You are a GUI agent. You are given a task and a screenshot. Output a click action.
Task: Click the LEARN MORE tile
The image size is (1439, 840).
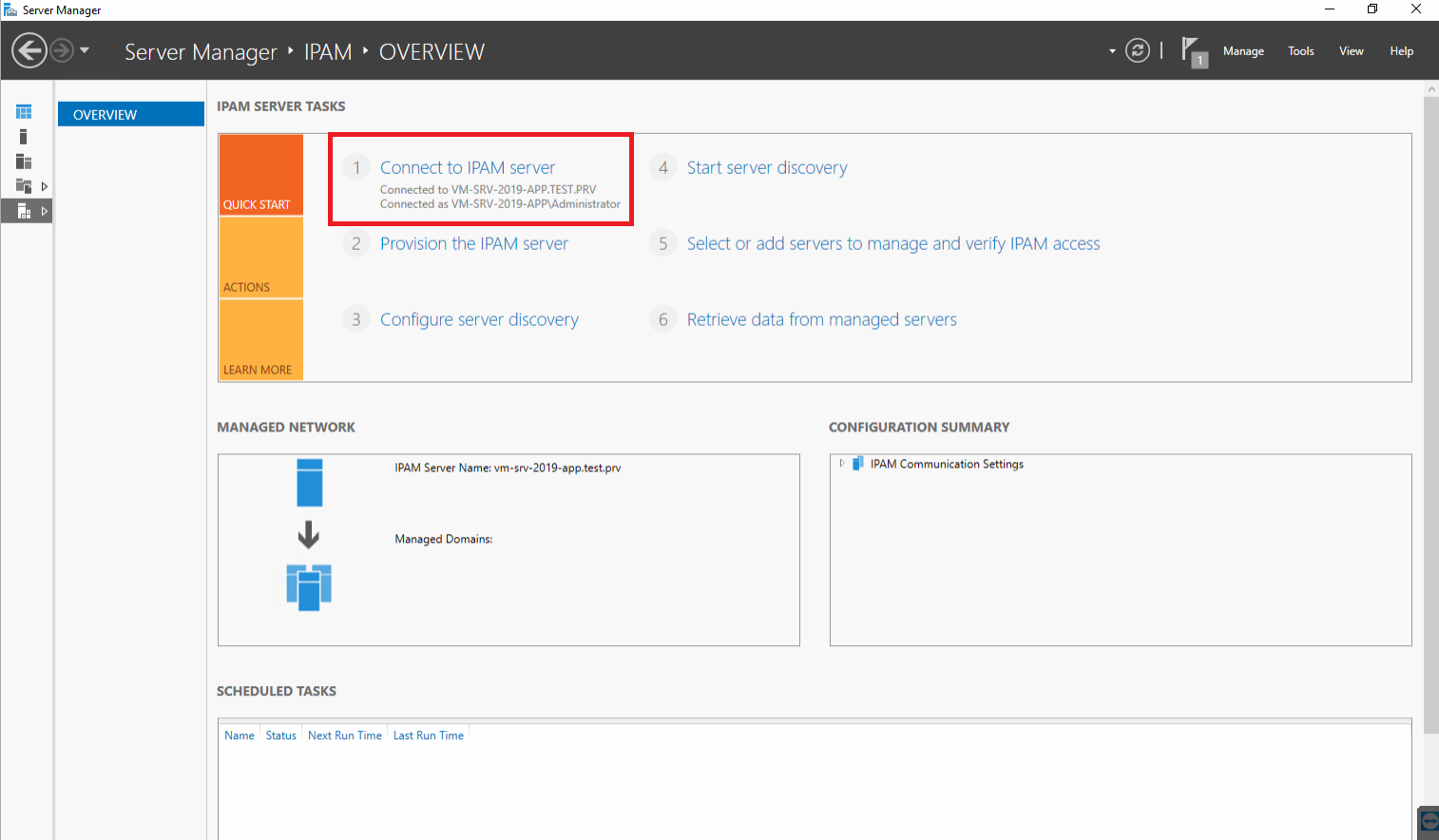tap(261, 340)
